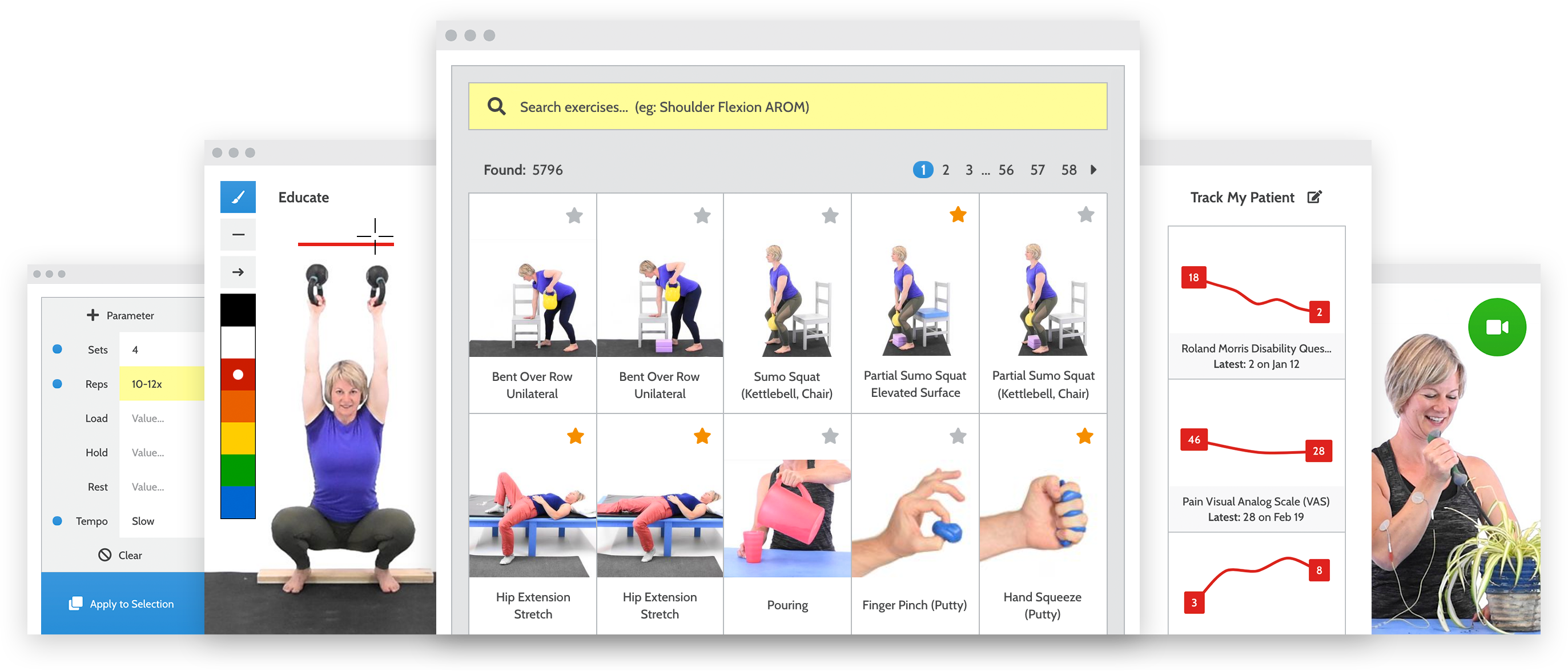This screenshot has height=671, width=1568.
Task: Unfavorite Partial Sumo Squat Elevated Surface
Action: point(958,214)
